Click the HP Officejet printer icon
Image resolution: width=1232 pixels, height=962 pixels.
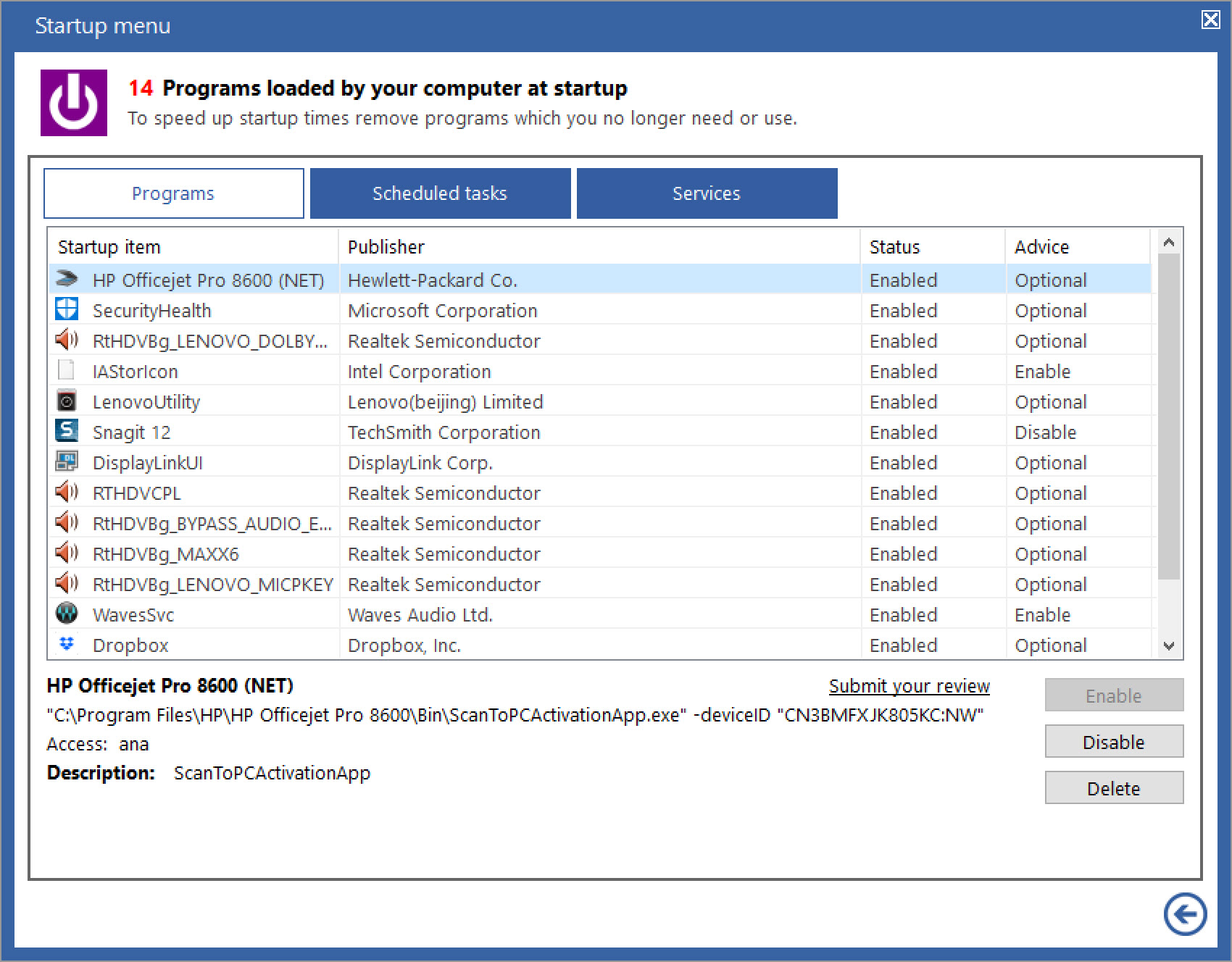(67, 279)
